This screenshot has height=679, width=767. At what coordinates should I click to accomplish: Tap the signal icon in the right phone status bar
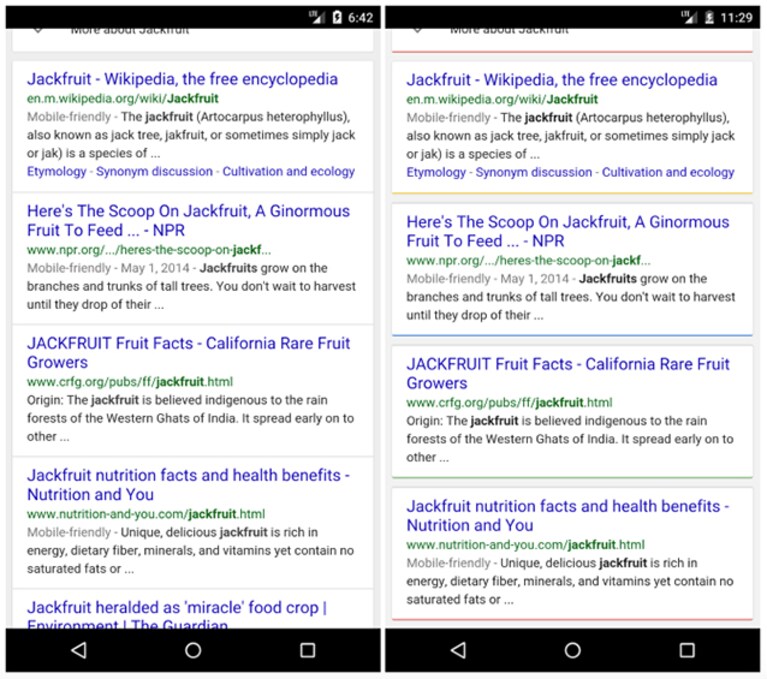point(689,18)
